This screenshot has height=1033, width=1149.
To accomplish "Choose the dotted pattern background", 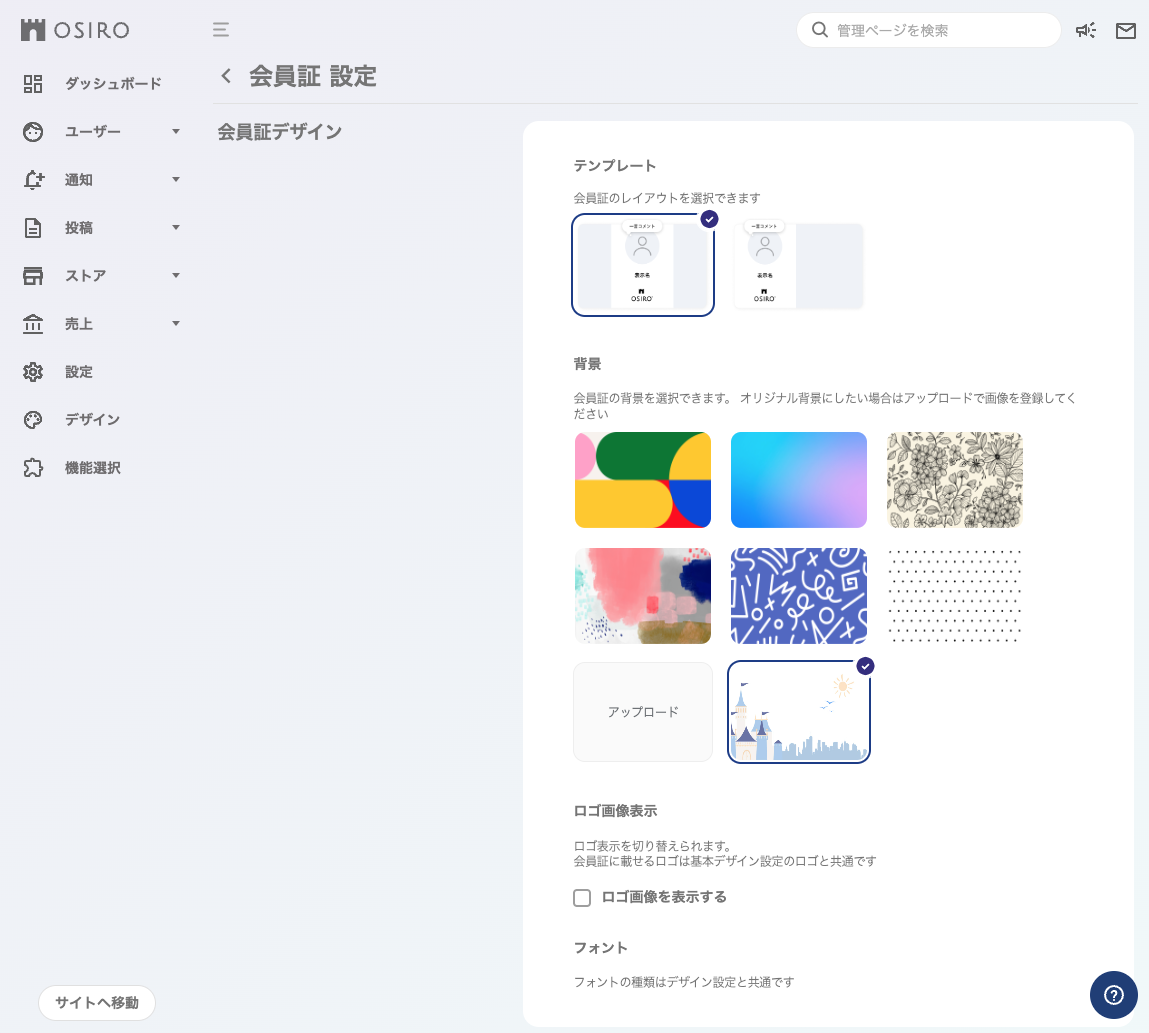I will (954, 596).
